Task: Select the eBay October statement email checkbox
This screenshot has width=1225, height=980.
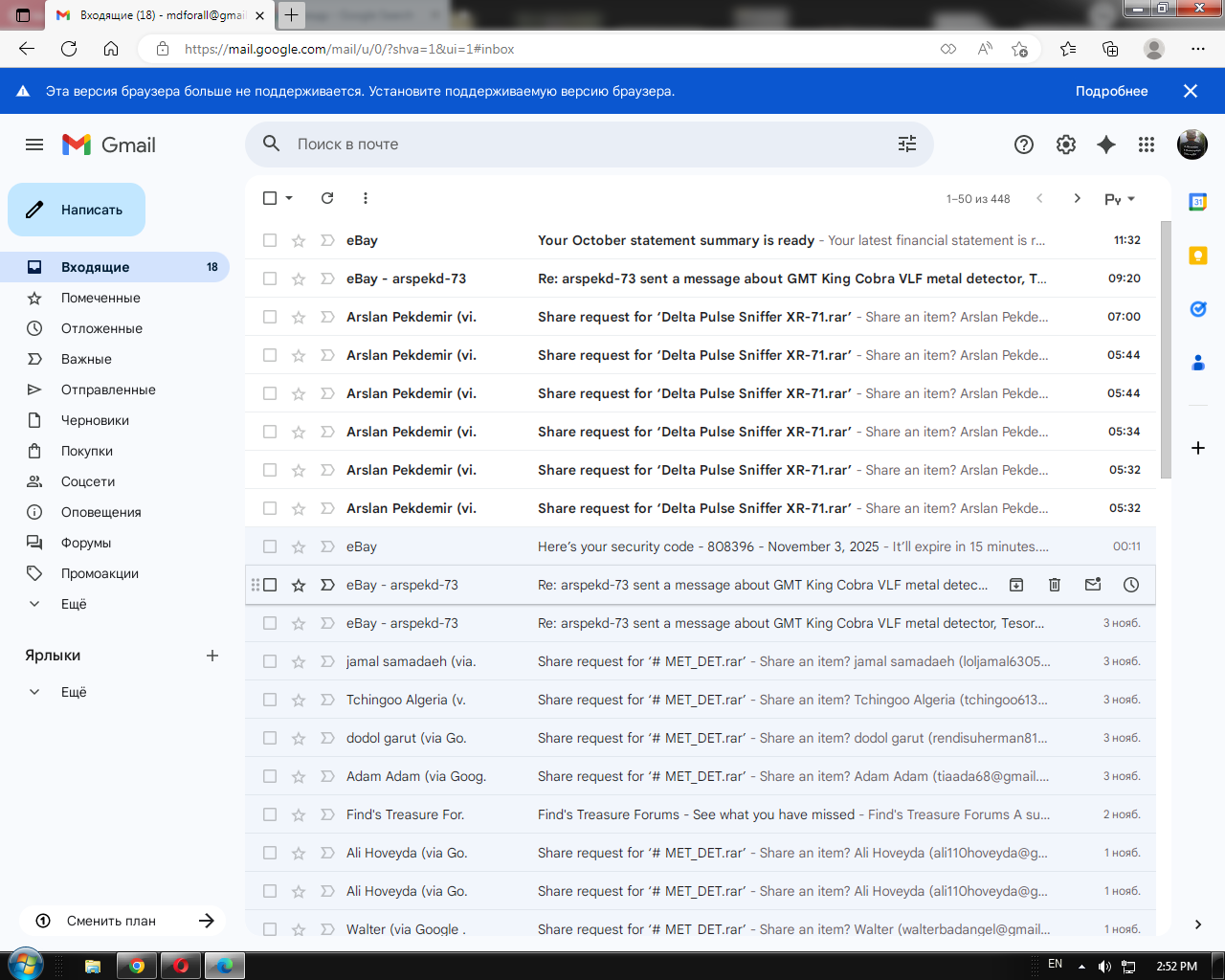Action: tap(270, 240)
